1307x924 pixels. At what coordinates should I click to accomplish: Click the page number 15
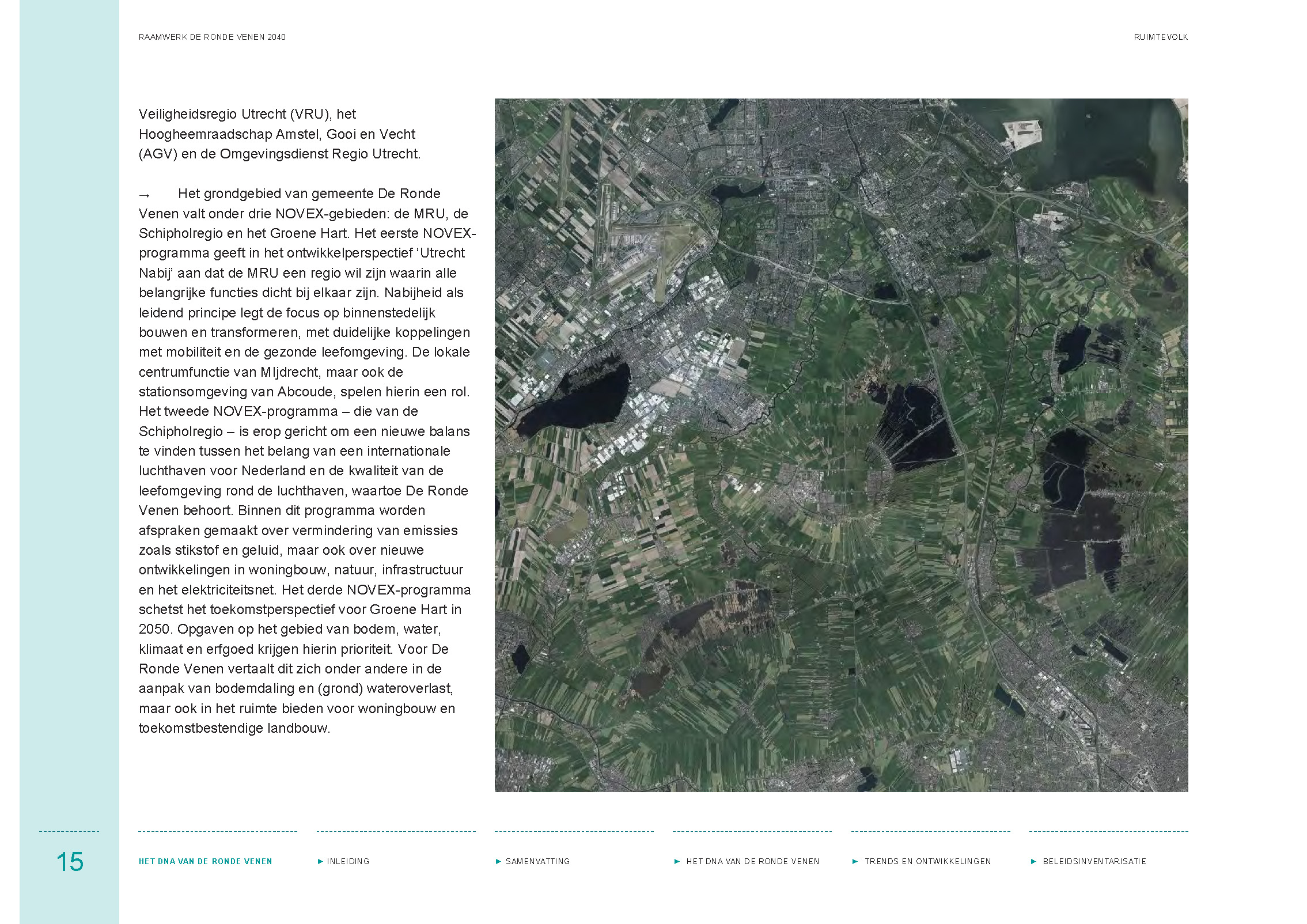point(70,862)
